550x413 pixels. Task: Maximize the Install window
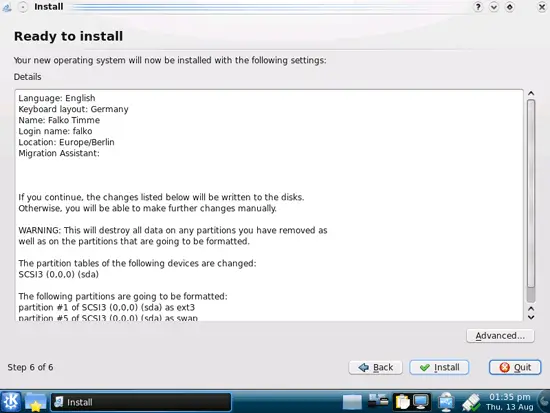click(x=510, y=7)
